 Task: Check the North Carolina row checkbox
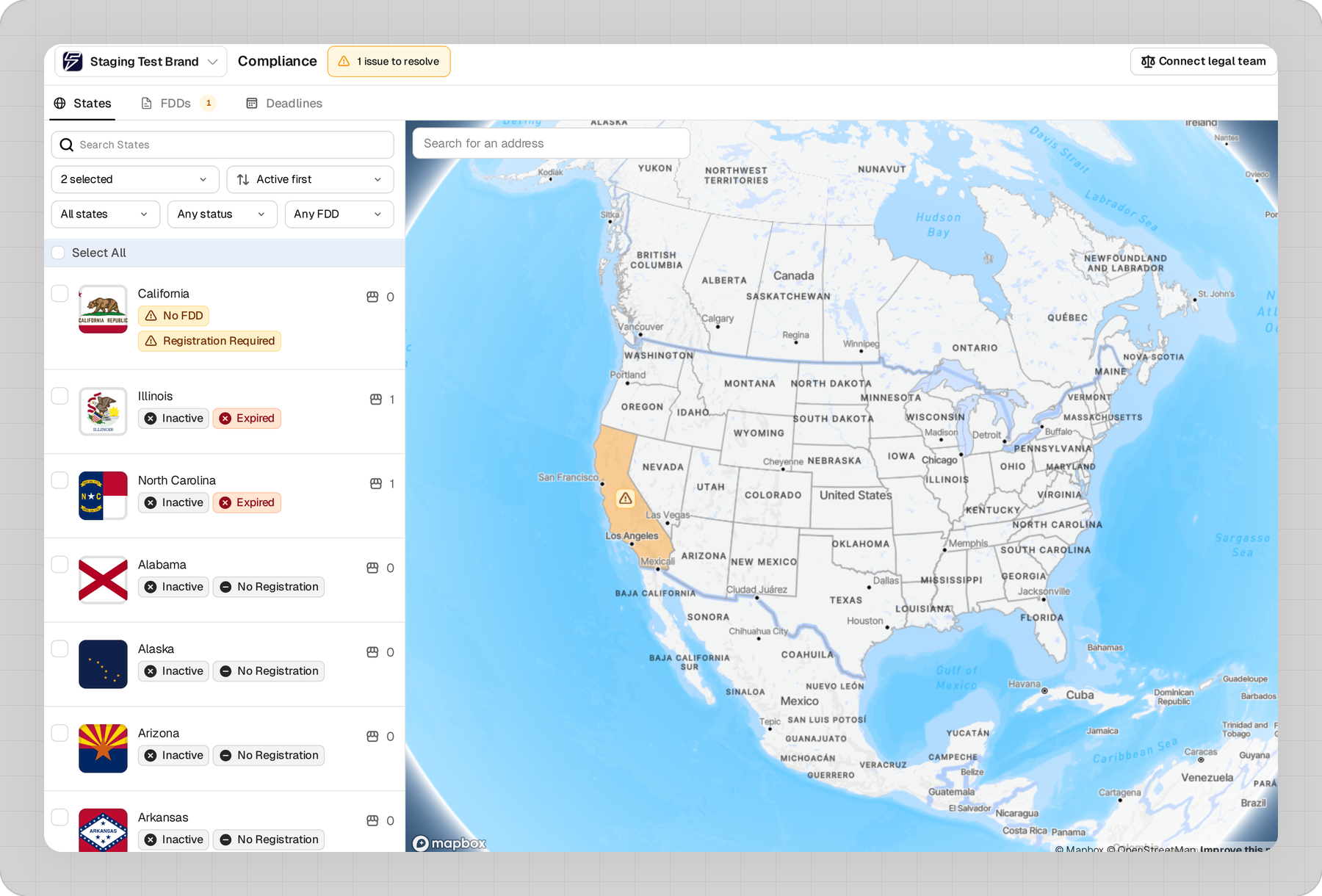click(x=60, y=480)
